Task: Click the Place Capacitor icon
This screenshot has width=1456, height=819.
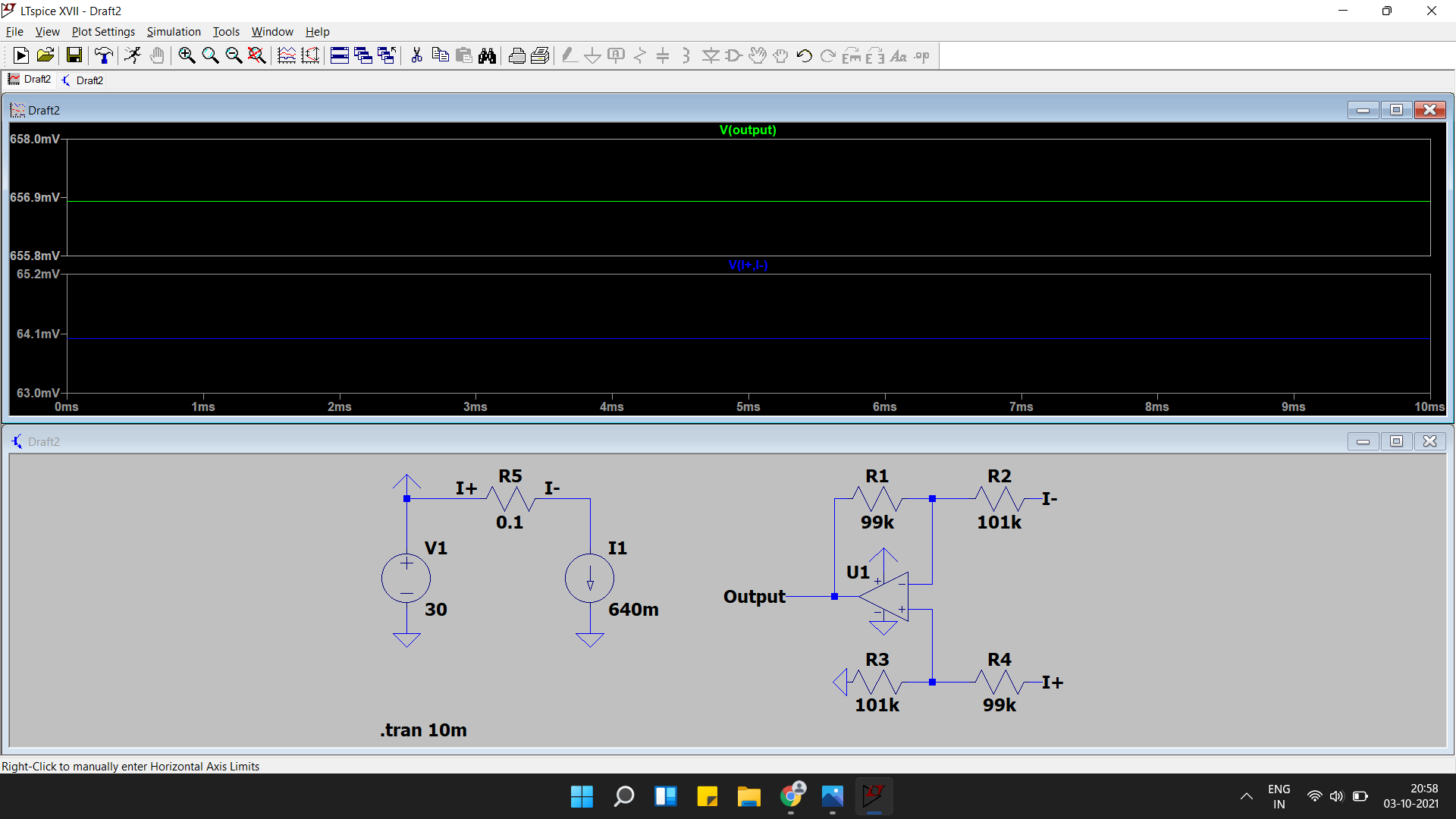Action: pyautogui.click(x=664, y=55)
